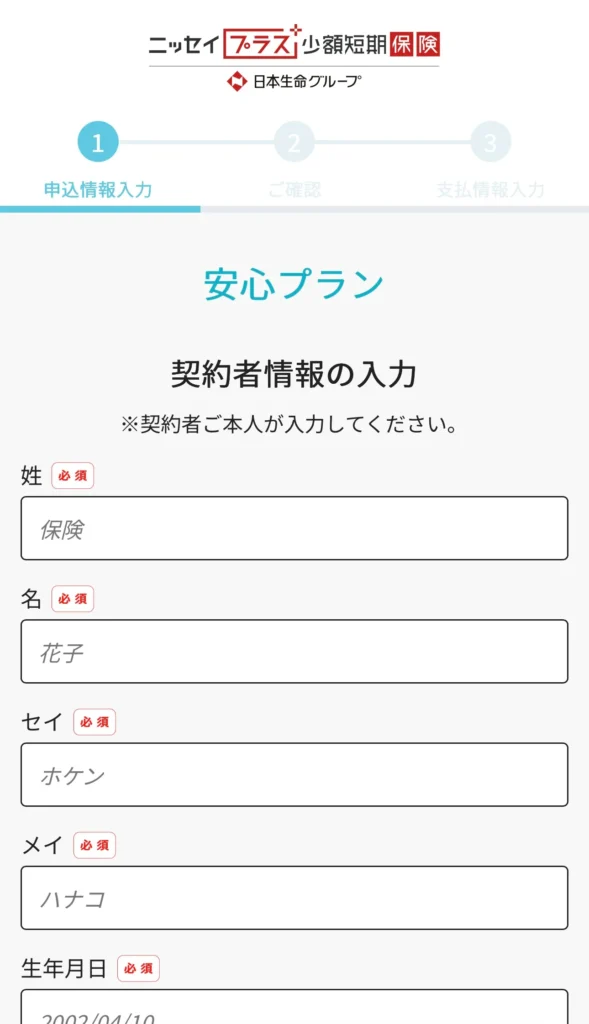Click the blue progress bar under step tabs

tap(100, 210)
